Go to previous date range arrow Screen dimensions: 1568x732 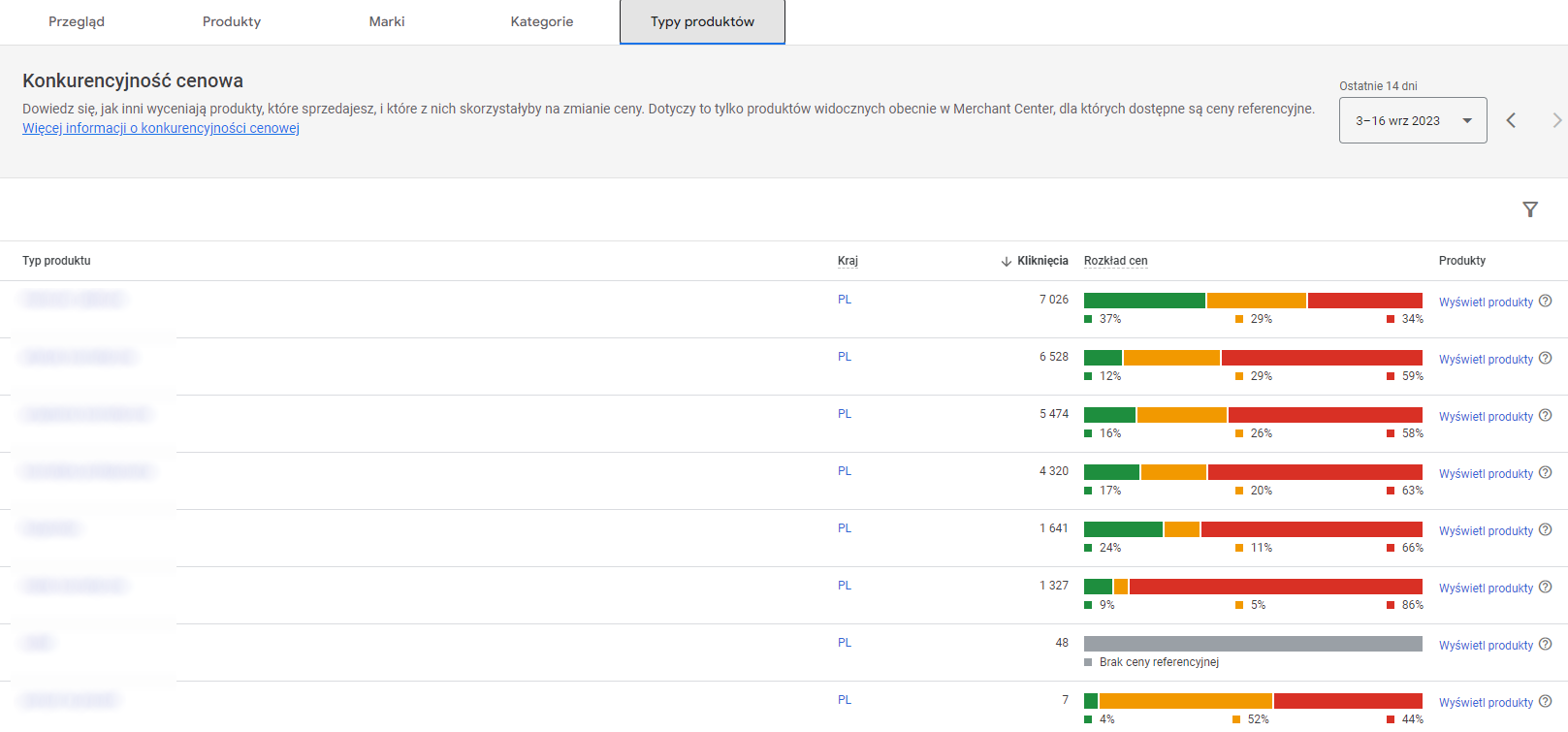[x=1511, y=120]
